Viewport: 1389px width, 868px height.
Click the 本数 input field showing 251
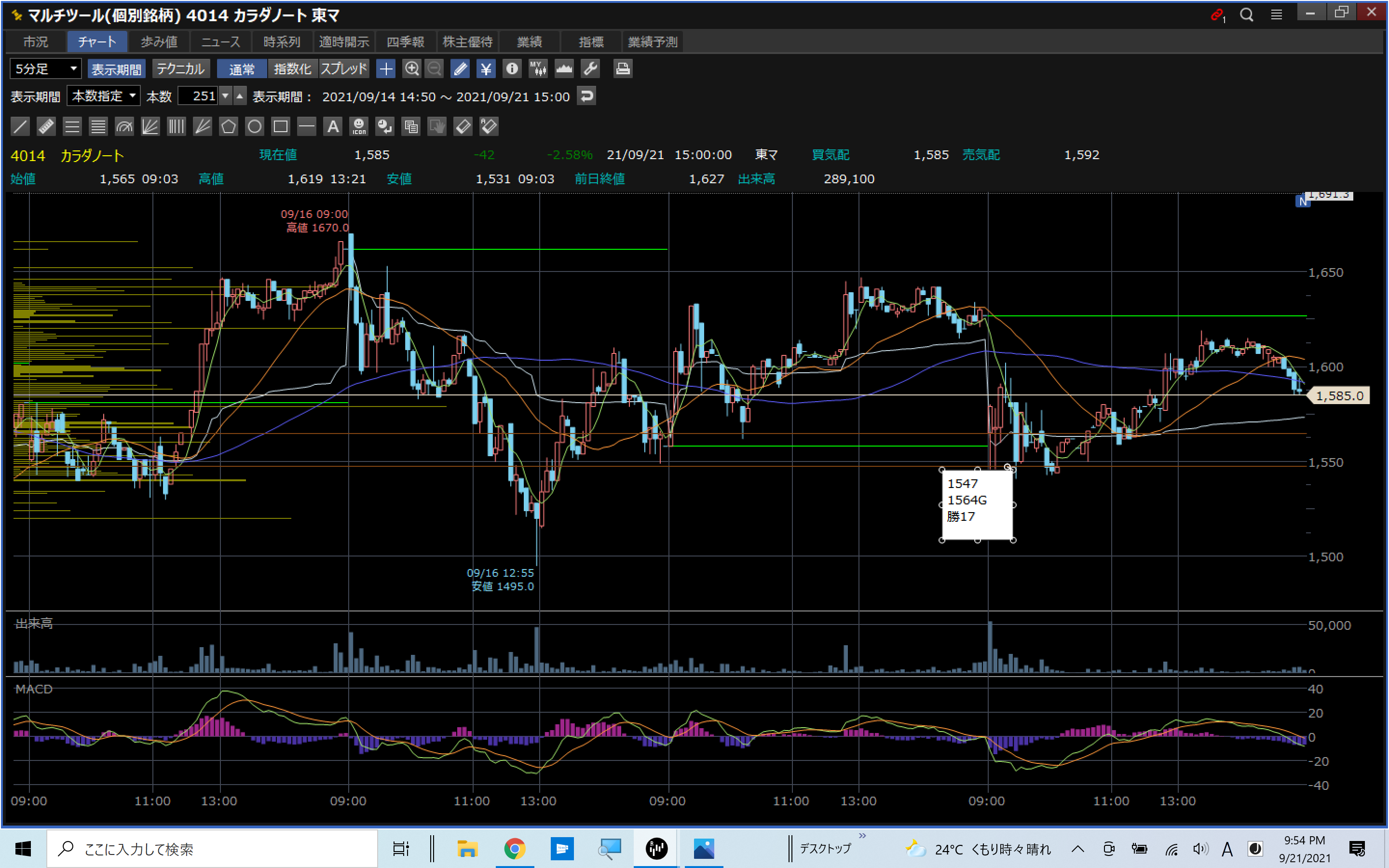198,96
